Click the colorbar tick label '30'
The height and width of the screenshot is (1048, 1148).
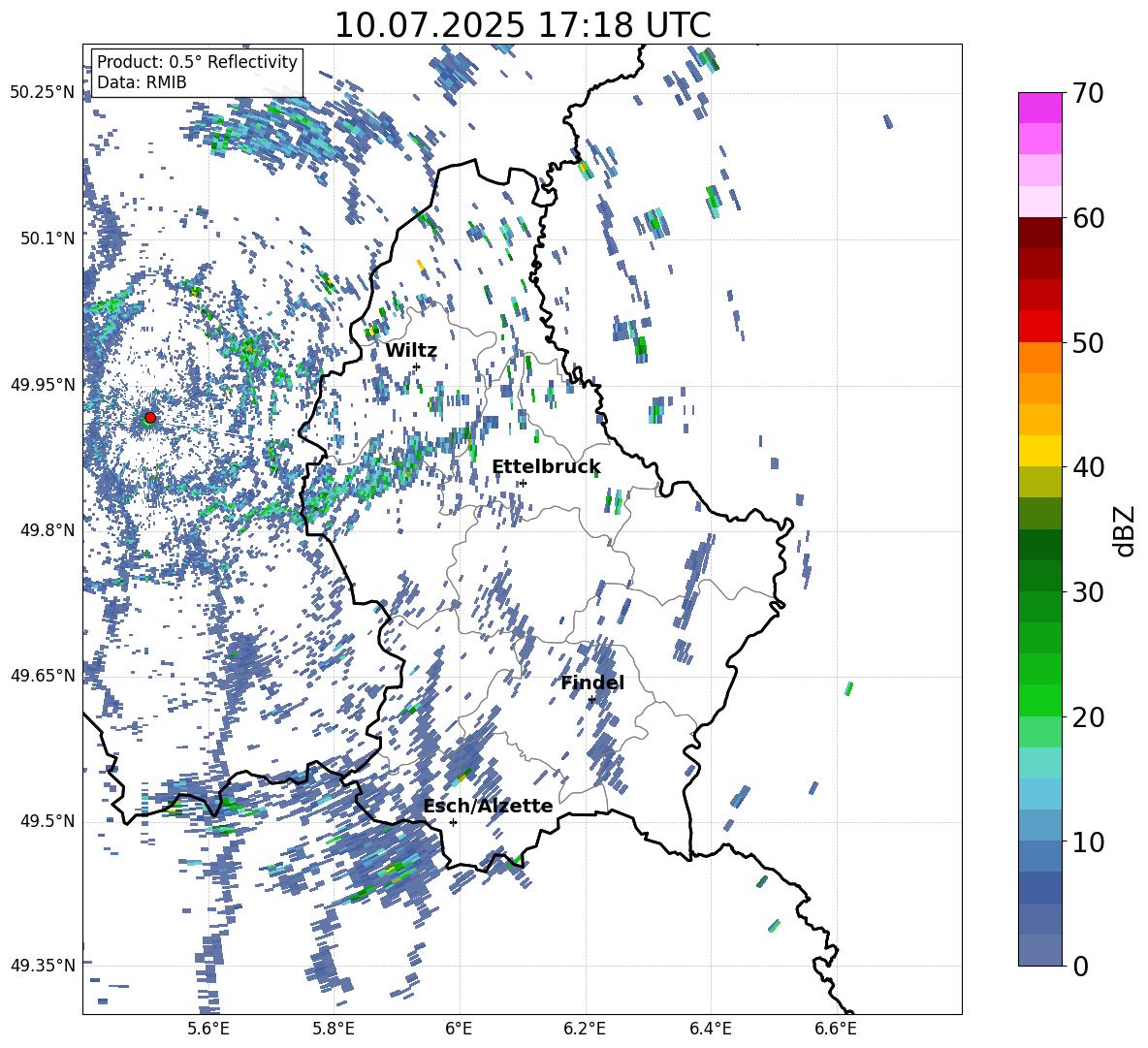(x=1088, y=592)
